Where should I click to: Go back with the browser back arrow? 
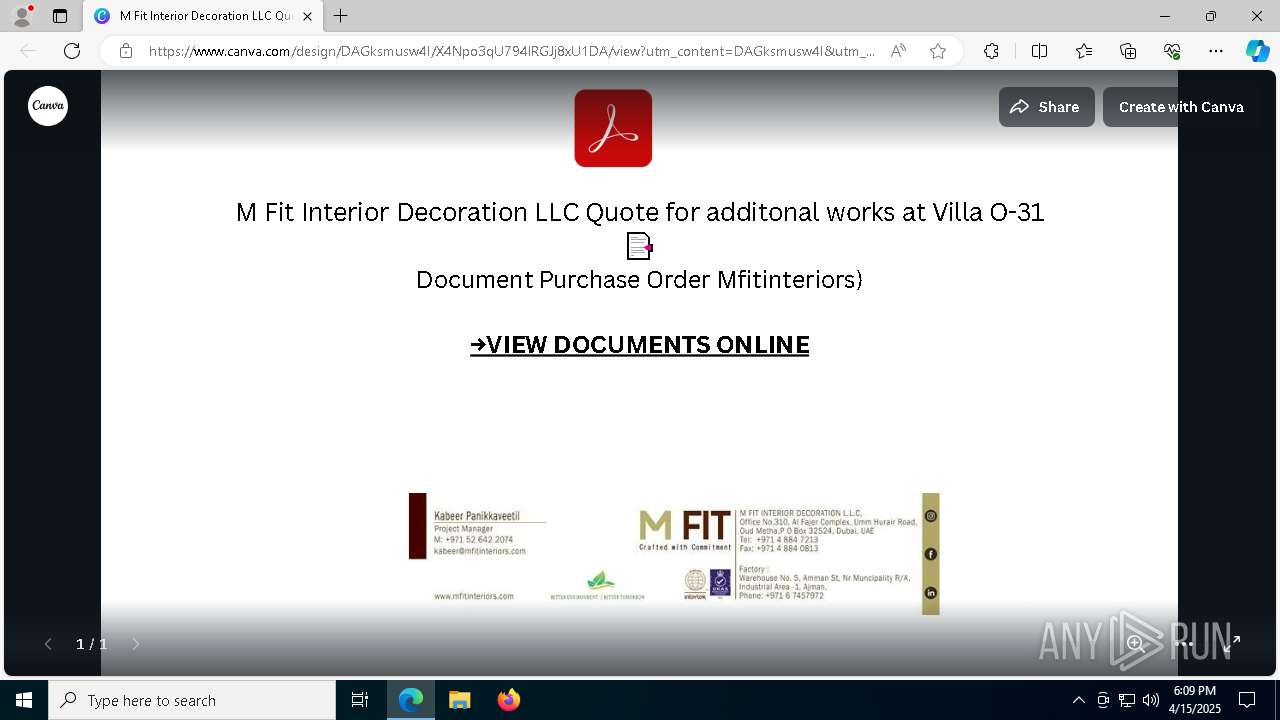28,51
